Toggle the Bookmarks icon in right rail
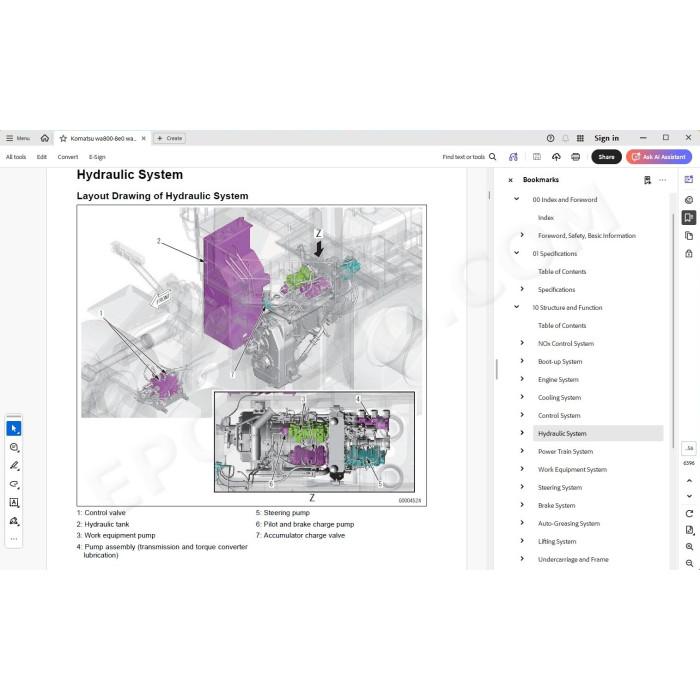The image size is (700, 700). [x=689, y=217]
